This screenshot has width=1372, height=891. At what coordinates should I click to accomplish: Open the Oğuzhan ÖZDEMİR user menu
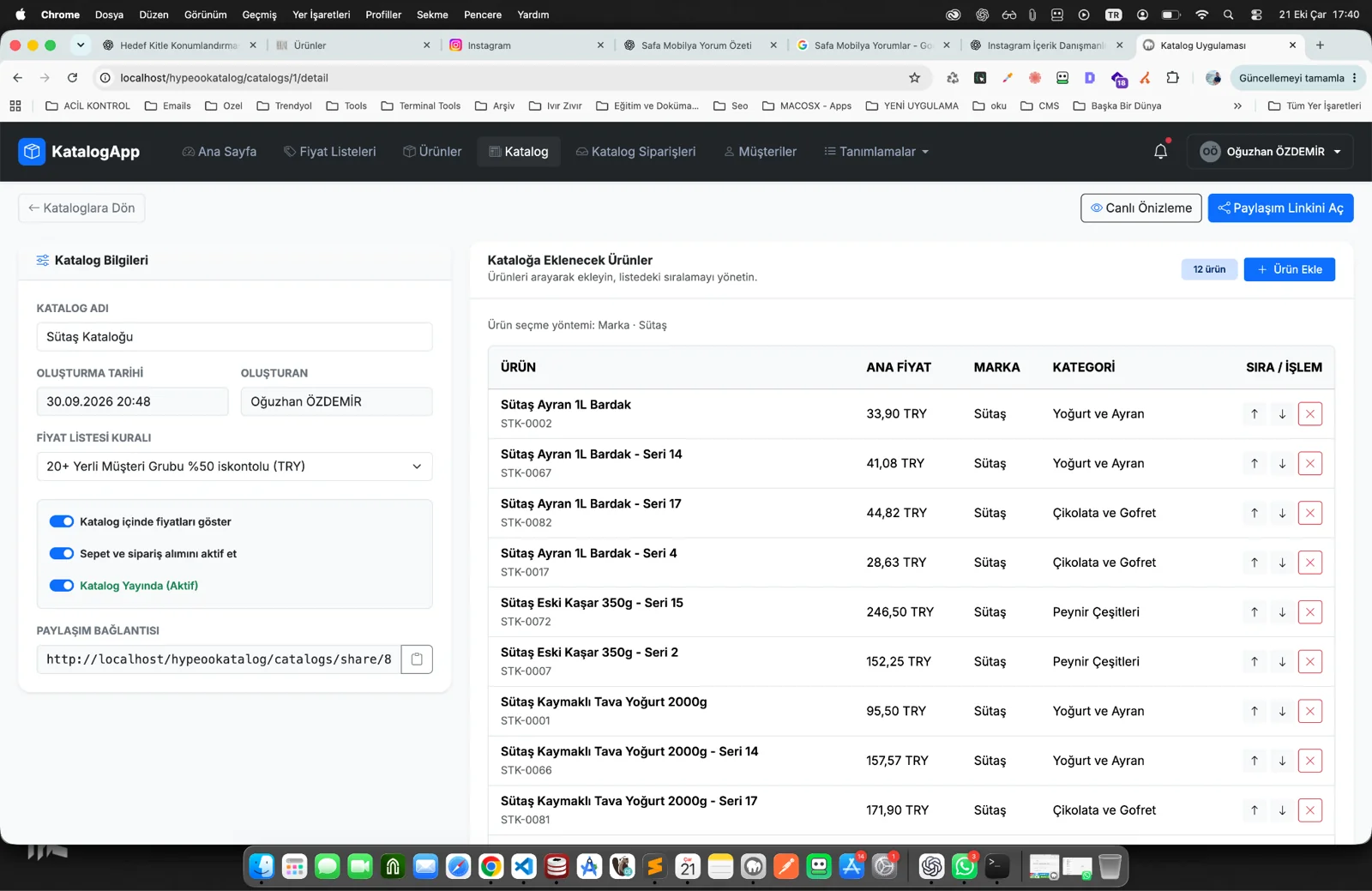click(1270, 152)
